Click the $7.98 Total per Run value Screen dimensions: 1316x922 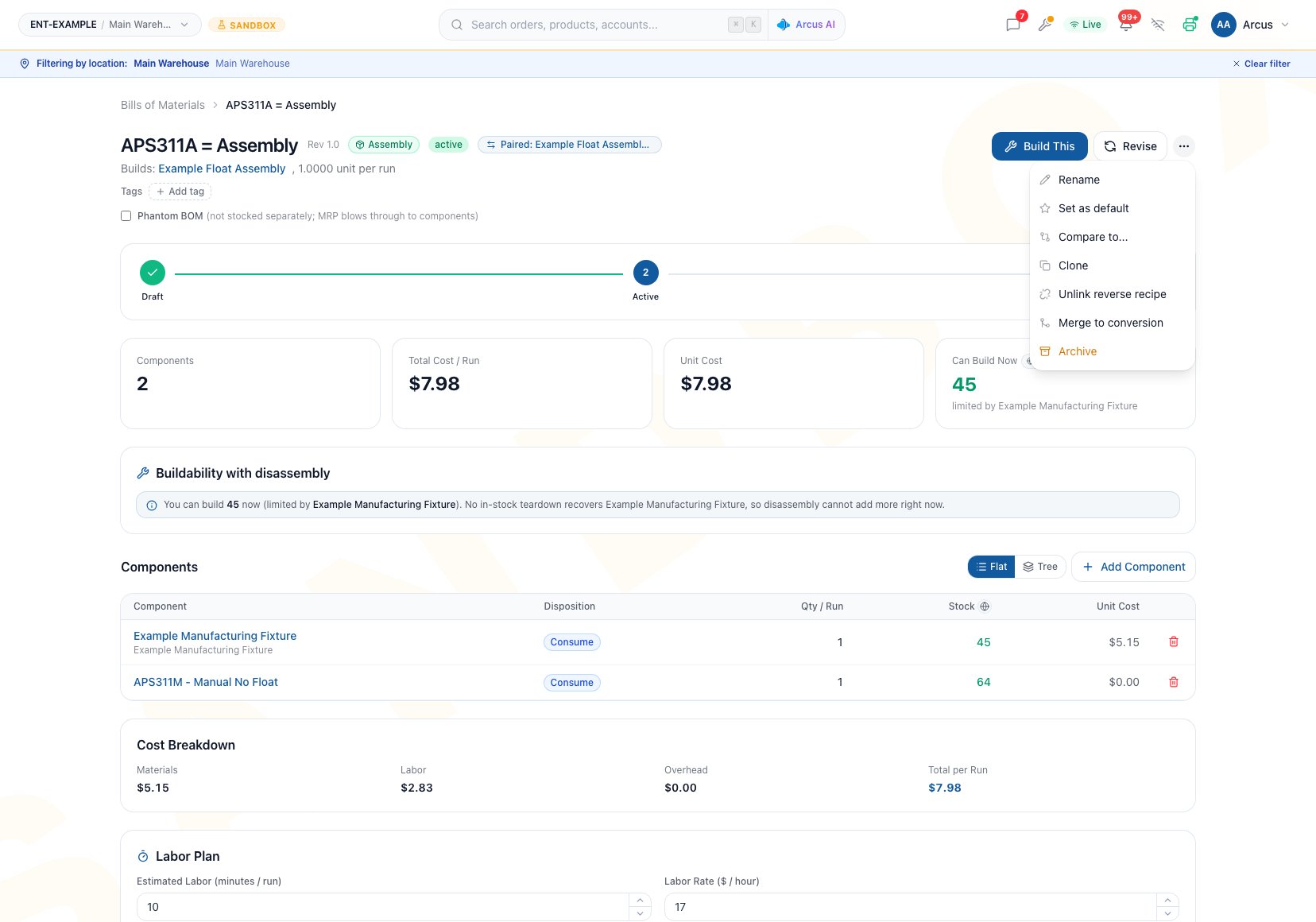pos(945,788)
